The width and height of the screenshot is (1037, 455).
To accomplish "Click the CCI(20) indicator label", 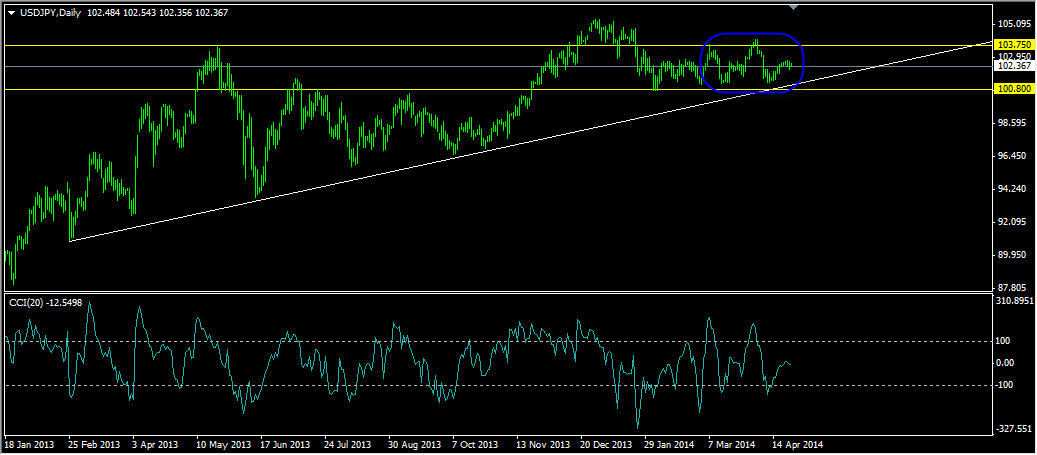I will (x=27, y=302).
